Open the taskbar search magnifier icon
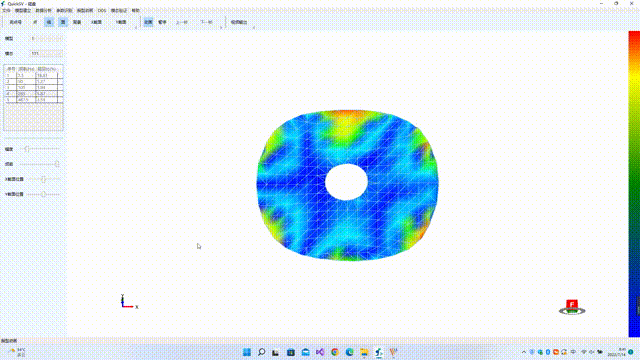 pyautogui.click(x=262, y=352)
